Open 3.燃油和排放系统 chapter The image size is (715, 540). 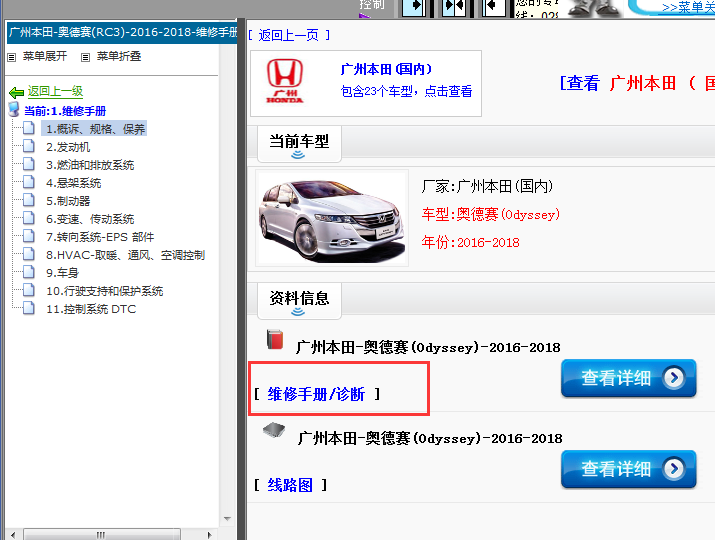coord(90,165)
